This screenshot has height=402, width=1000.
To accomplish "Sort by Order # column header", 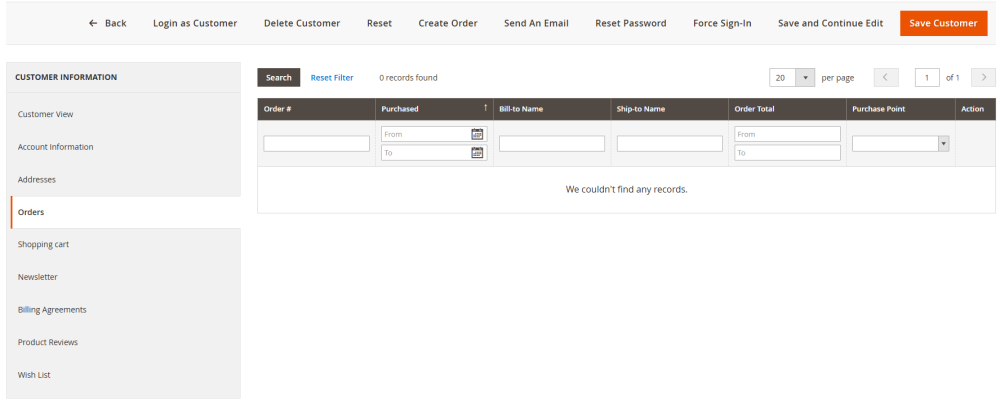I will [316, 109].
